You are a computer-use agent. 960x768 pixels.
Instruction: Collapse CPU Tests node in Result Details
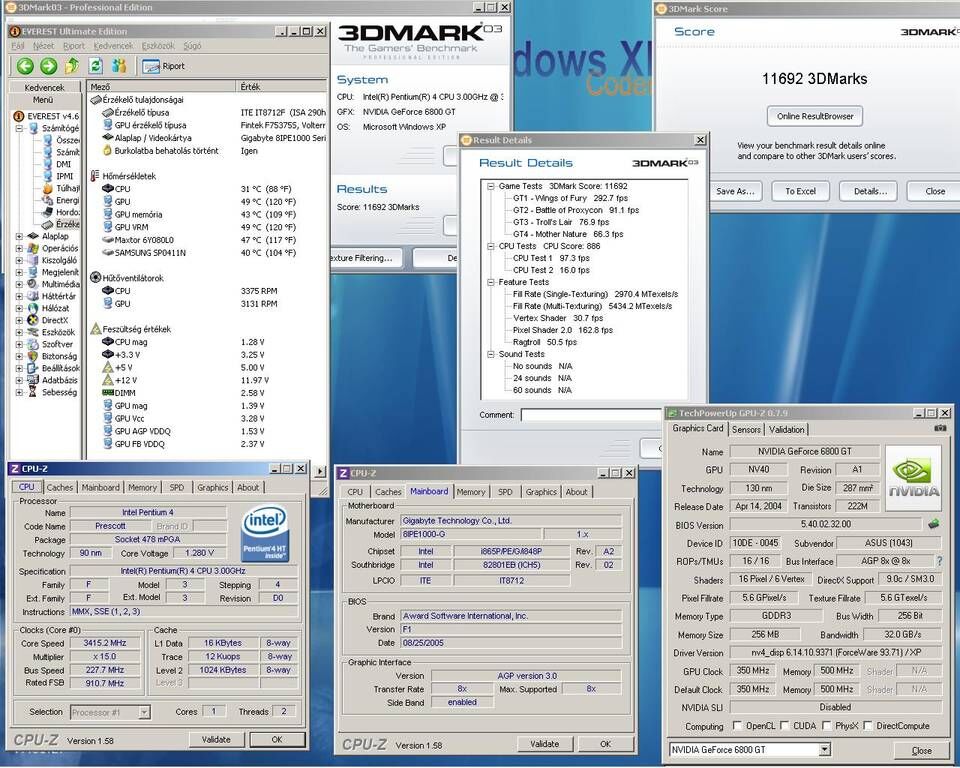coord(490,246)
